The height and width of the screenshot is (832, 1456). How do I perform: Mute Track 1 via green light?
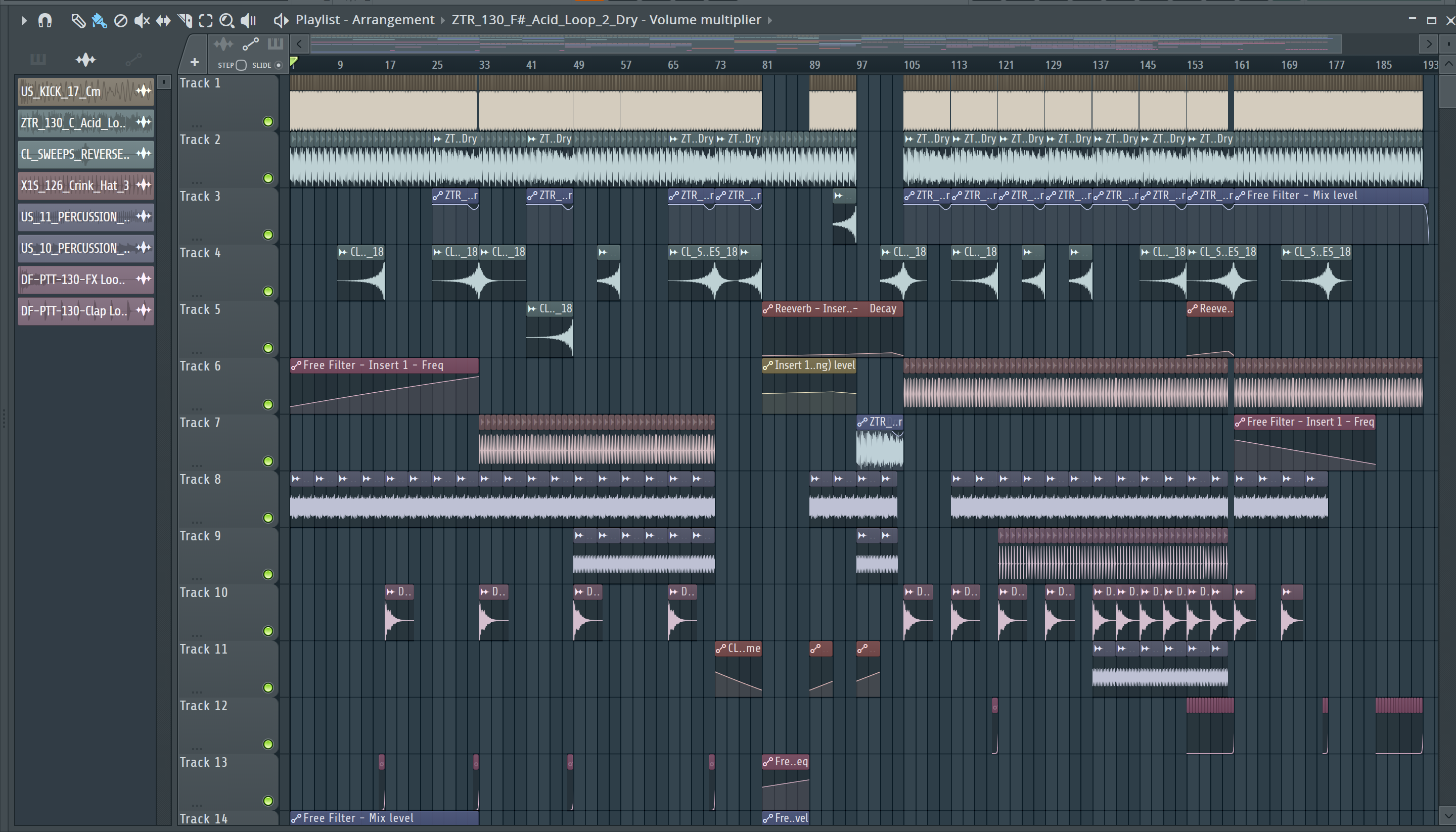268,122
